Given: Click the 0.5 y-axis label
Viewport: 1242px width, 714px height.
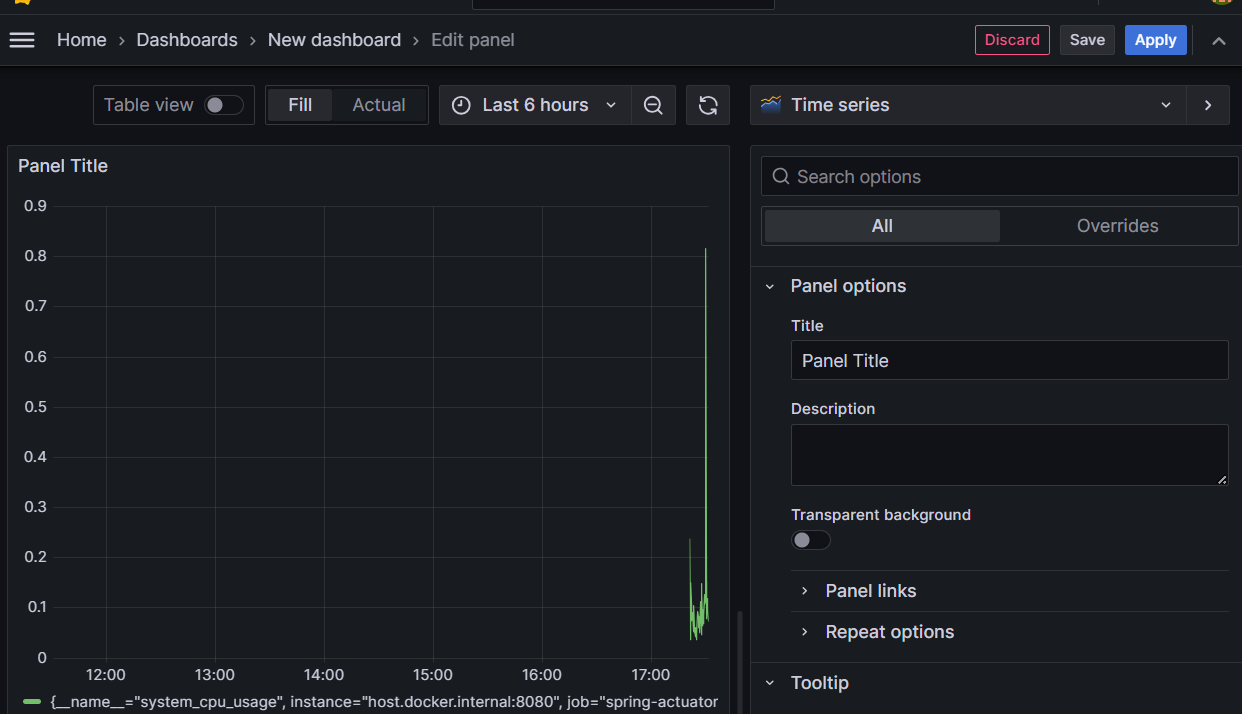Looking at the screenshot, I should pyautogui.click(x=36, y=407).
